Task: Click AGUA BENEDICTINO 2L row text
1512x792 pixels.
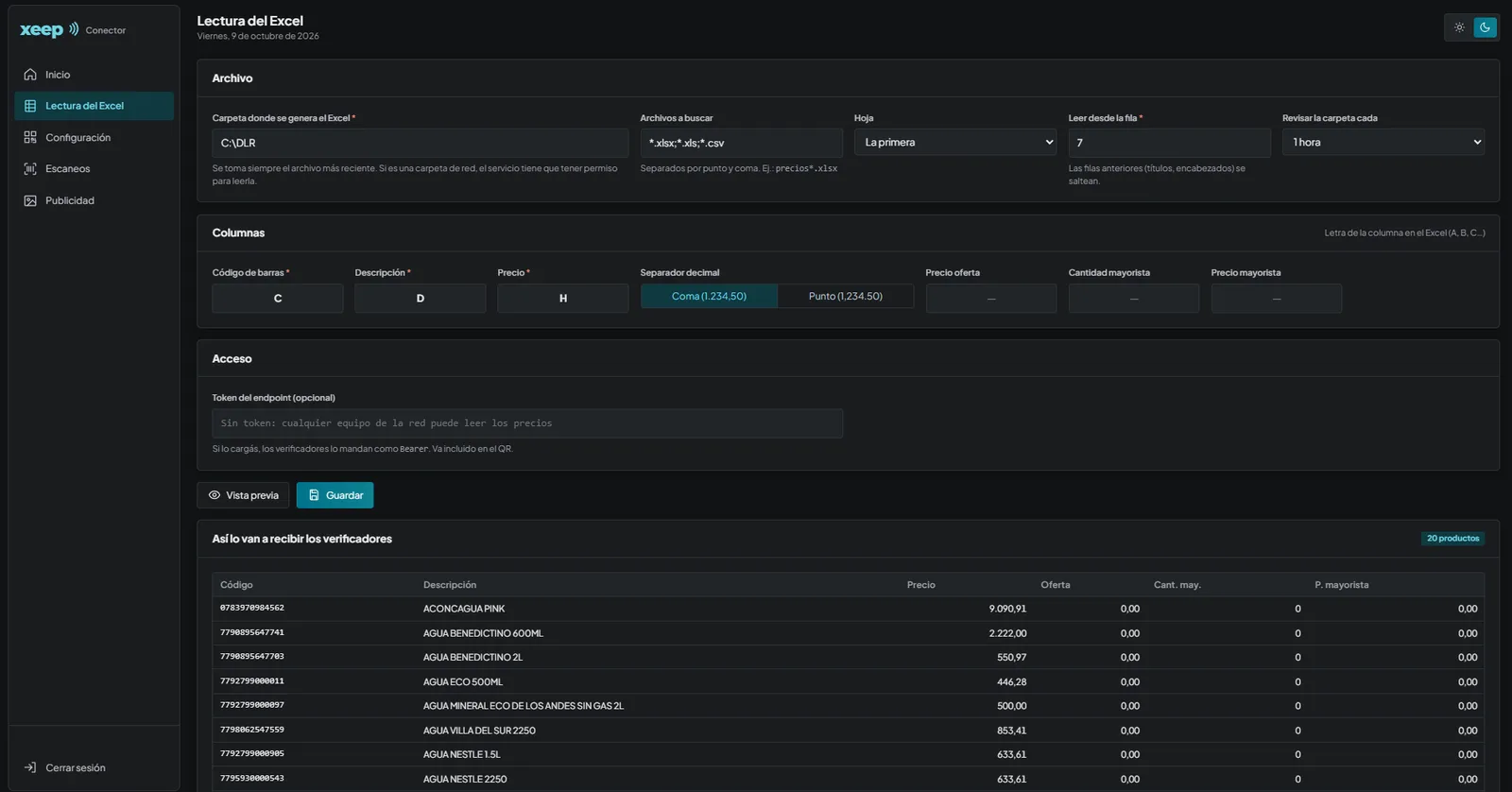Action: [472, 658]
